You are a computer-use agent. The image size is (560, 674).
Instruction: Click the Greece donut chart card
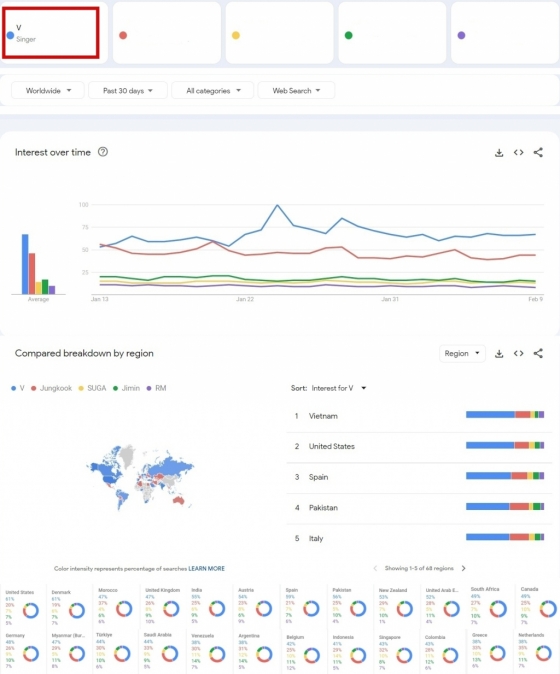(491, 651)
